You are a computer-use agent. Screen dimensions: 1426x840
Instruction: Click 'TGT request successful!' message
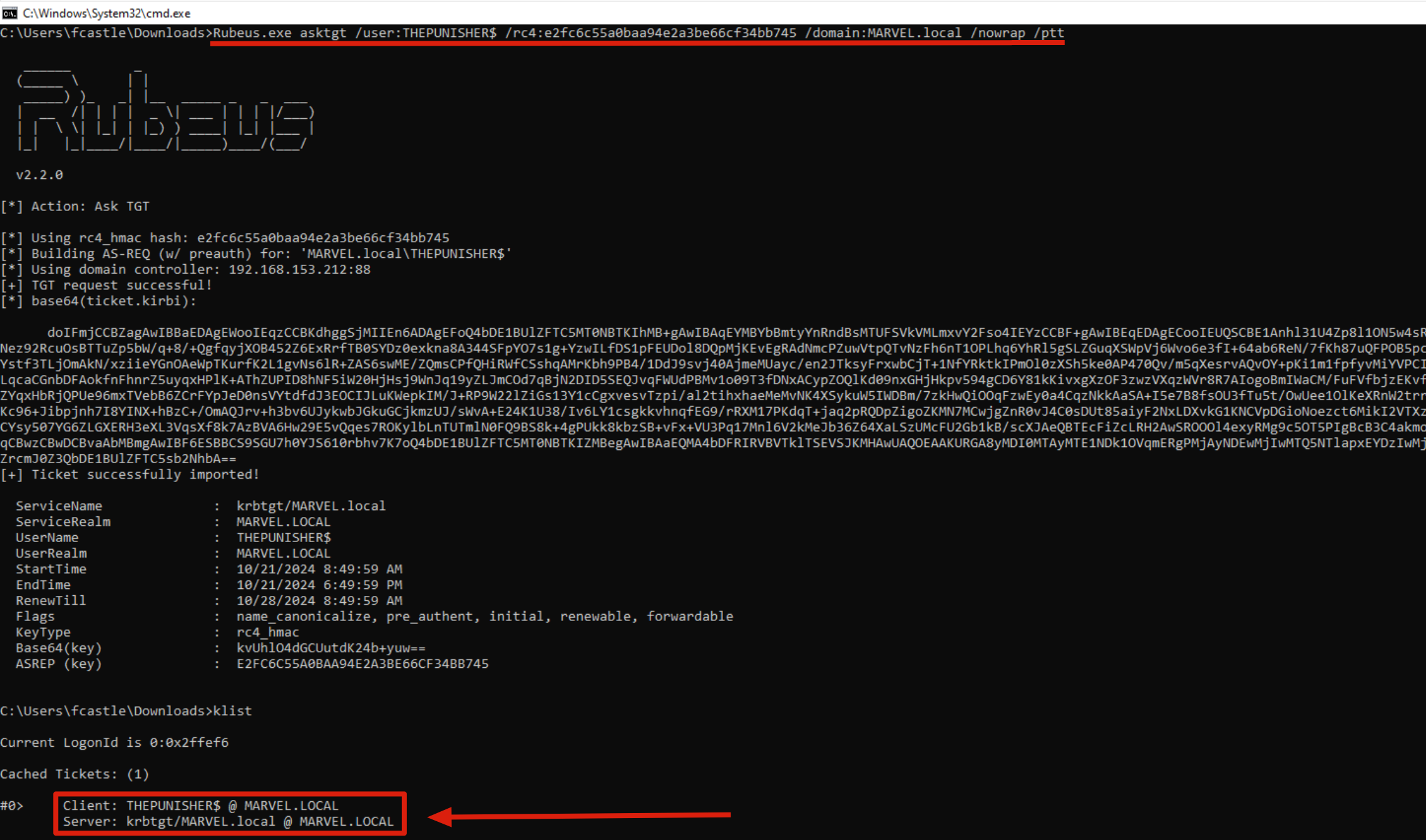coord(122,285)
